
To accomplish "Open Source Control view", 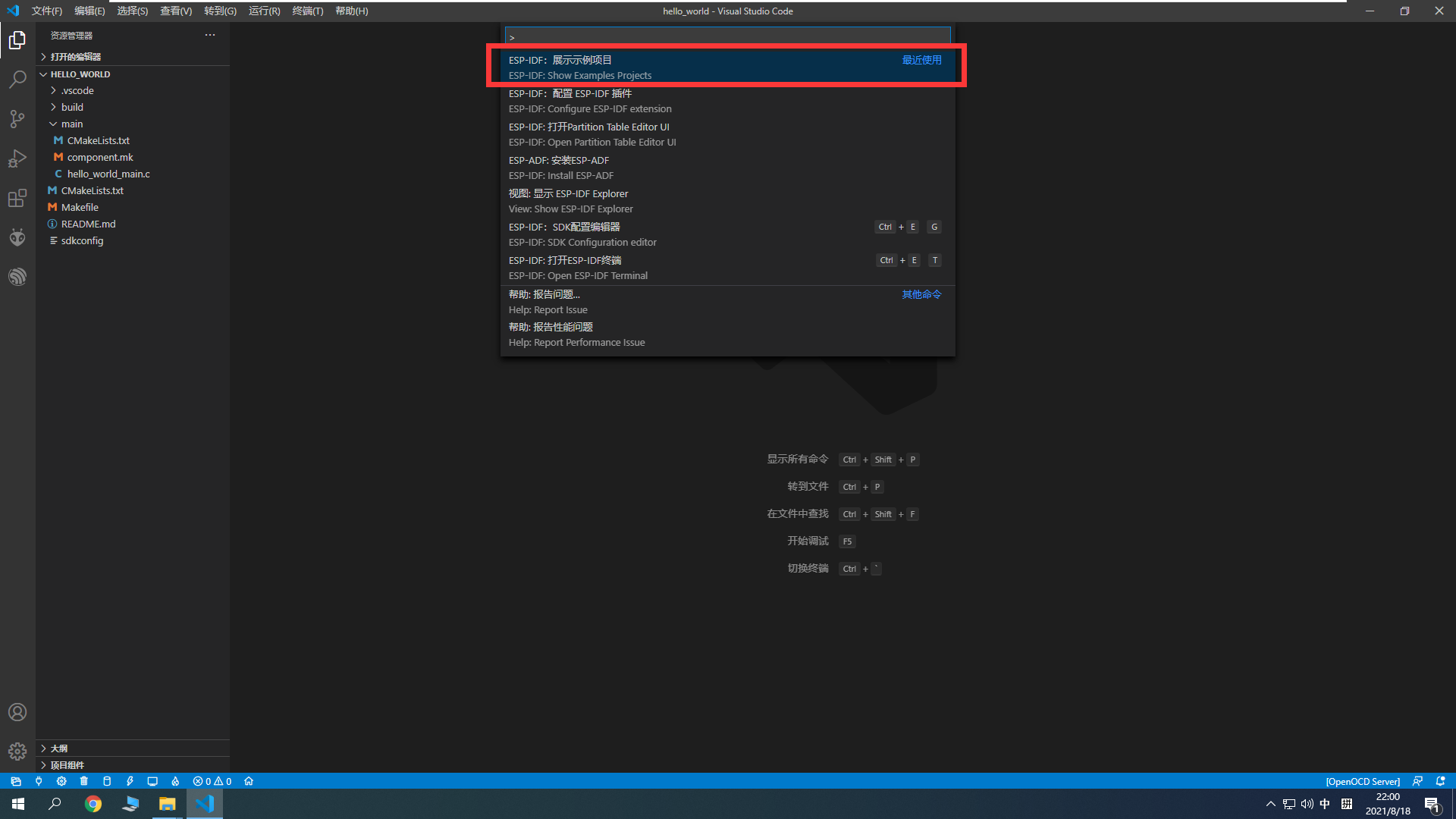I will pyautogui.click(x=17, y=118).
